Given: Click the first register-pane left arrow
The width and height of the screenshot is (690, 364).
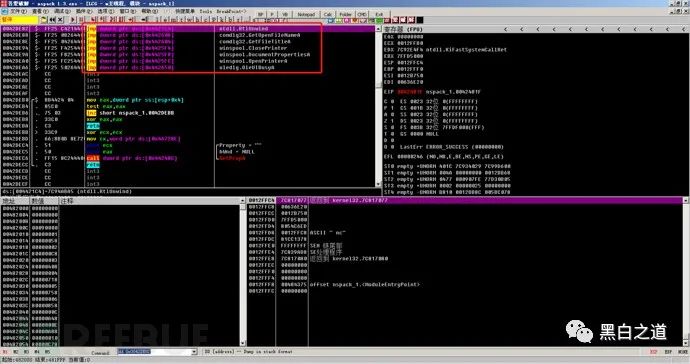Looking at the screenshot, I should pyautogui.click(x=506, y=29).
